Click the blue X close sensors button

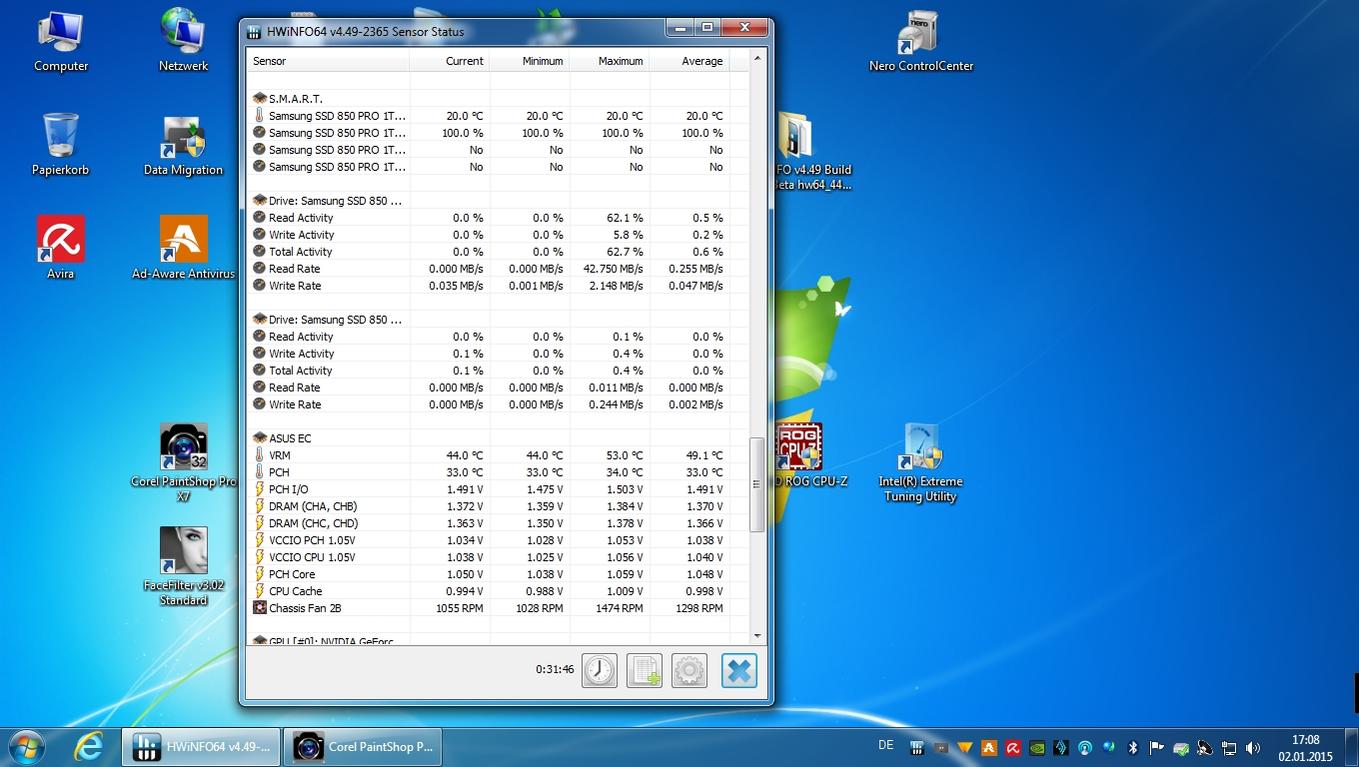739,670
